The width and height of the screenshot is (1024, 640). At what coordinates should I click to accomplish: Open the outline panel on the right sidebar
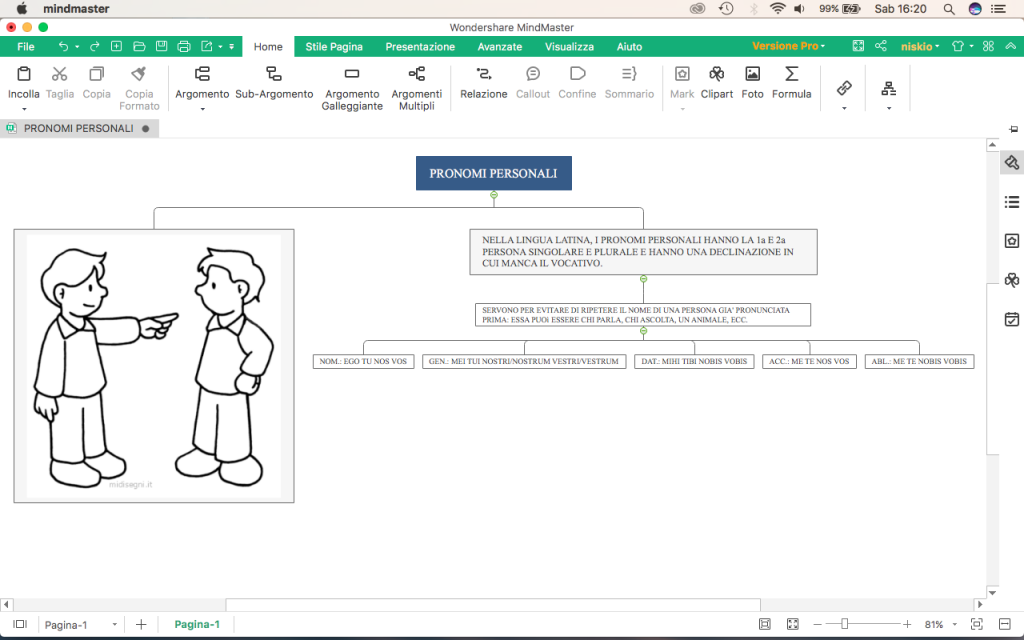click(1011, 202)
